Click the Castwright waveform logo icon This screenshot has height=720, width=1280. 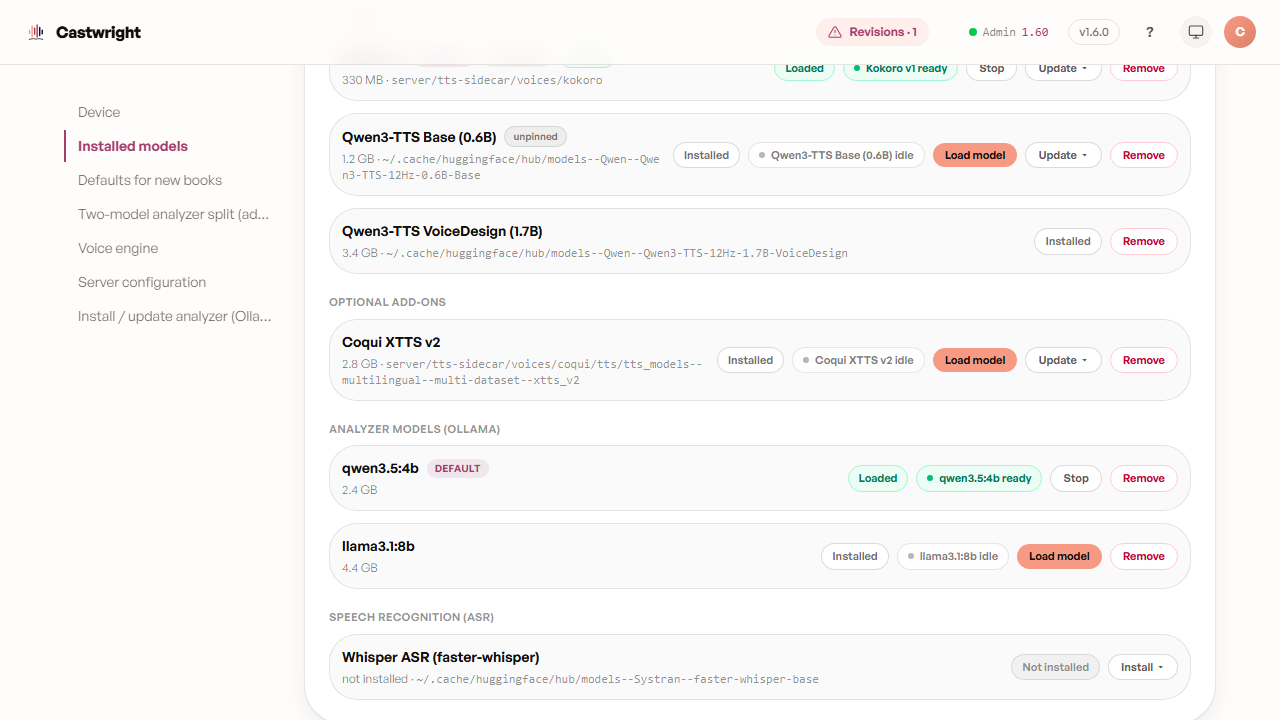click(x=37, y=32)
